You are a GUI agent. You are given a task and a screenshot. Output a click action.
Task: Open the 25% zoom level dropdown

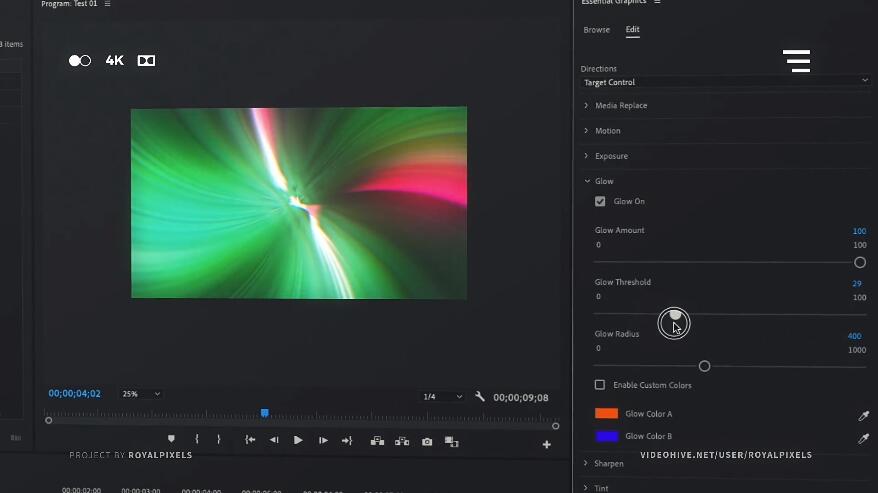click(141, 394)
